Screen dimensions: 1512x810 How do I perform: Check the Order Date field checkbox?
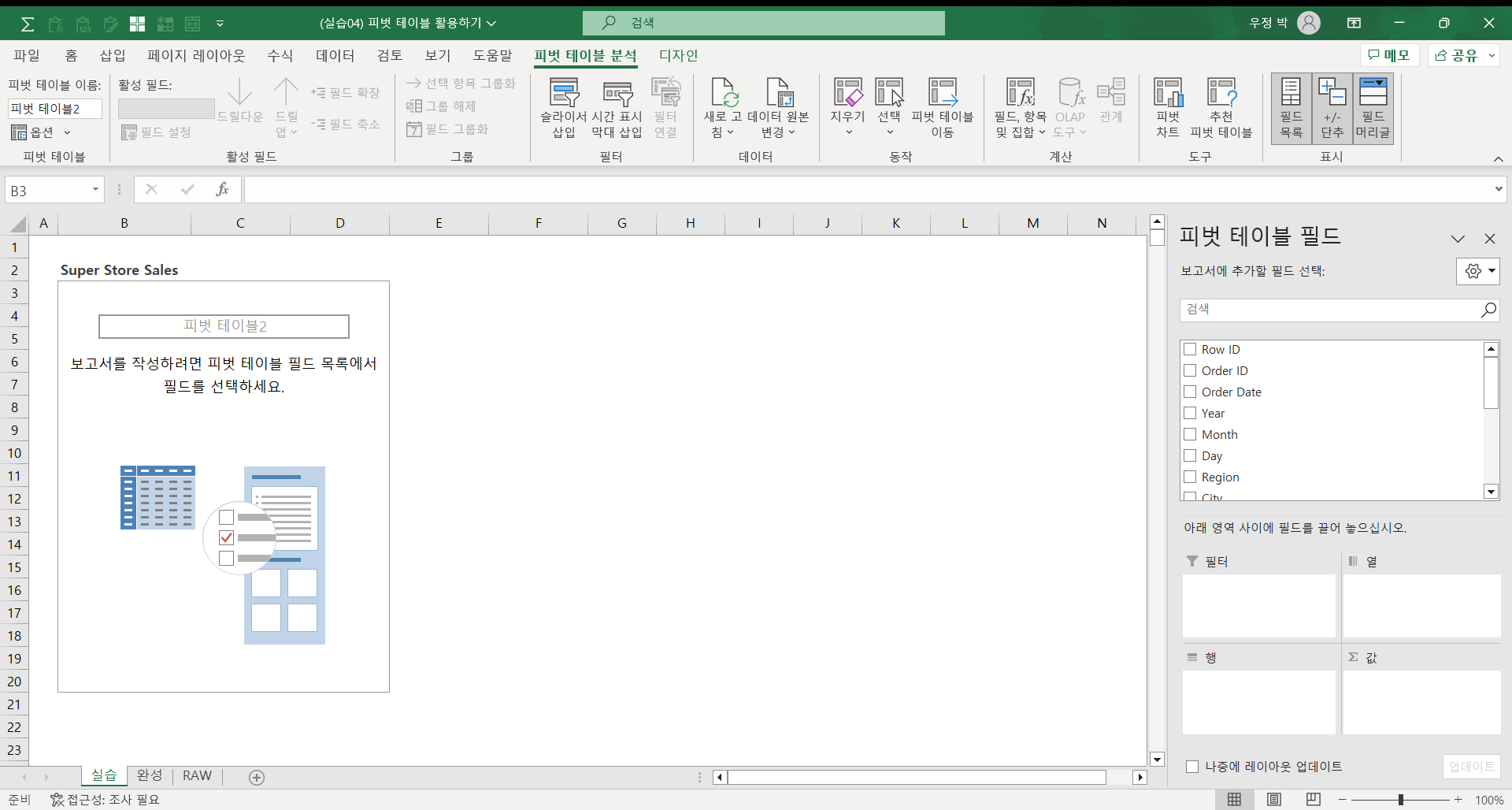coord(1190,392)
